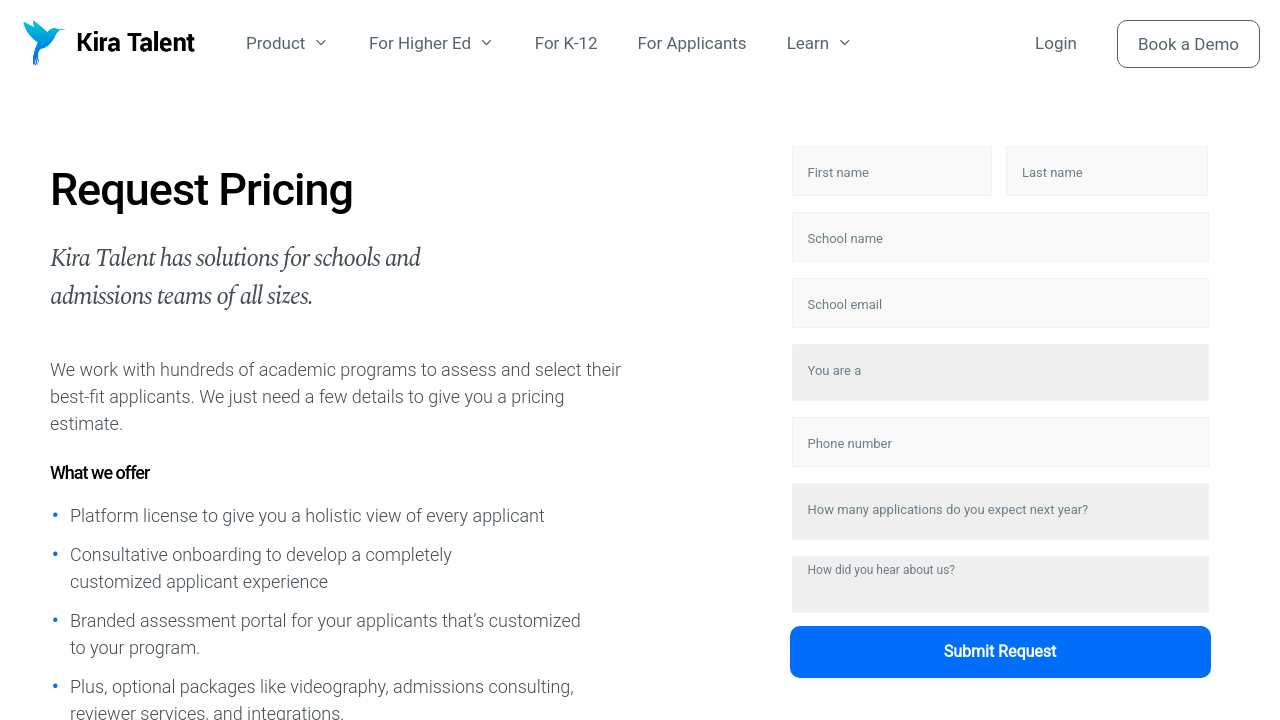The height and width of the screenshot is (720, 1280).
Task: Click the Phone number field
Action: 1000,443
